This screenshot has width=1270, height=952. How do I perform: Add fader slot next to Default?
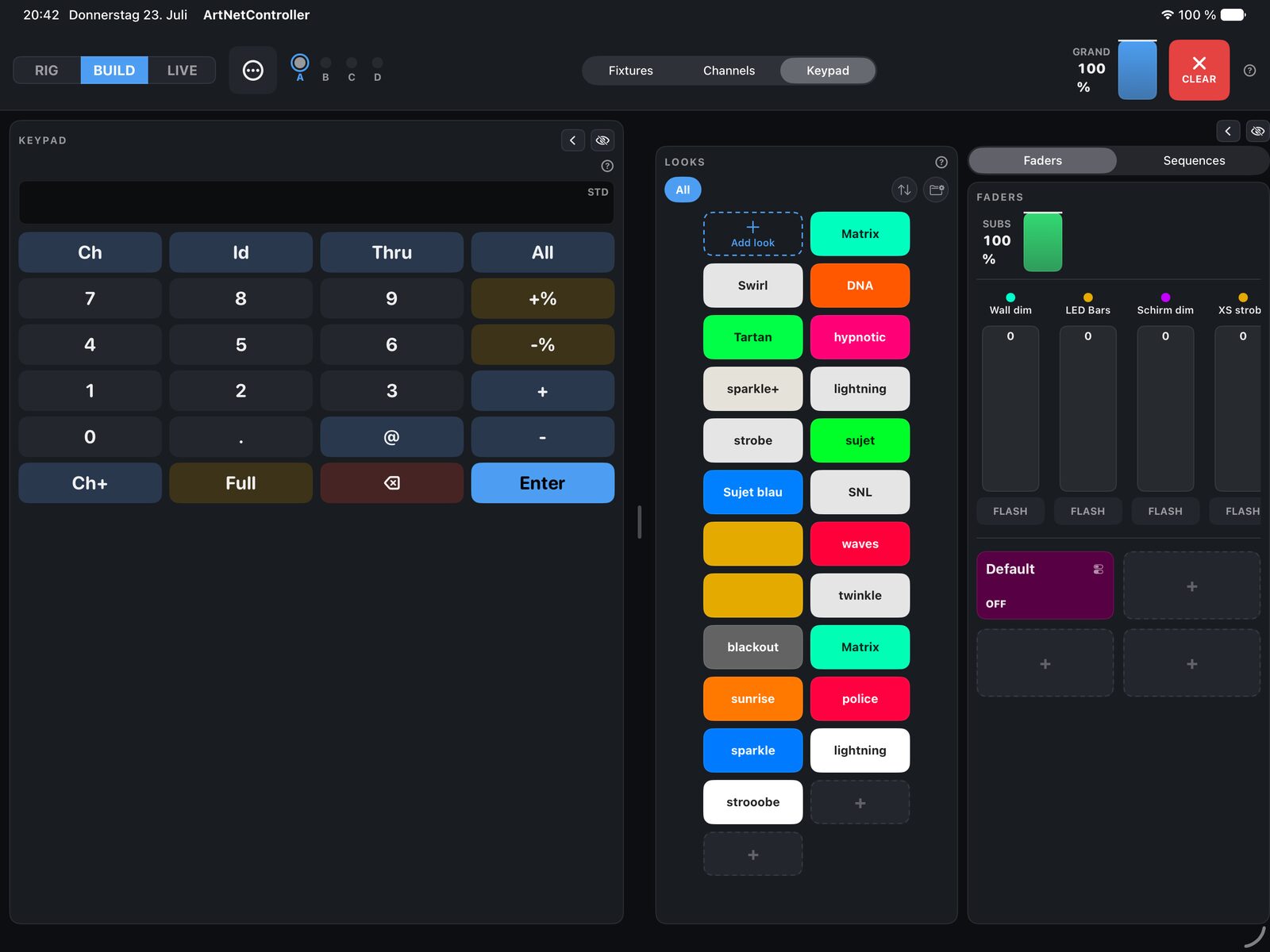[1191, 585]
